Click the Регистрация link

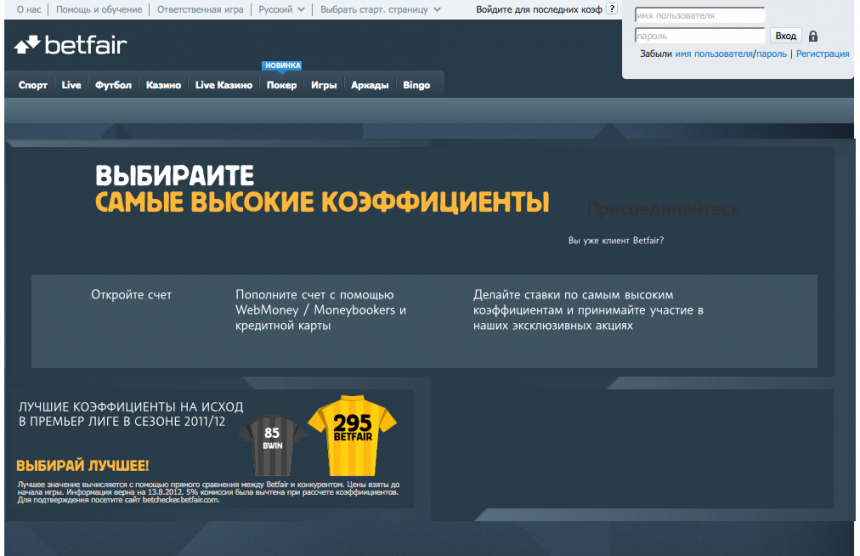[822, 54]
